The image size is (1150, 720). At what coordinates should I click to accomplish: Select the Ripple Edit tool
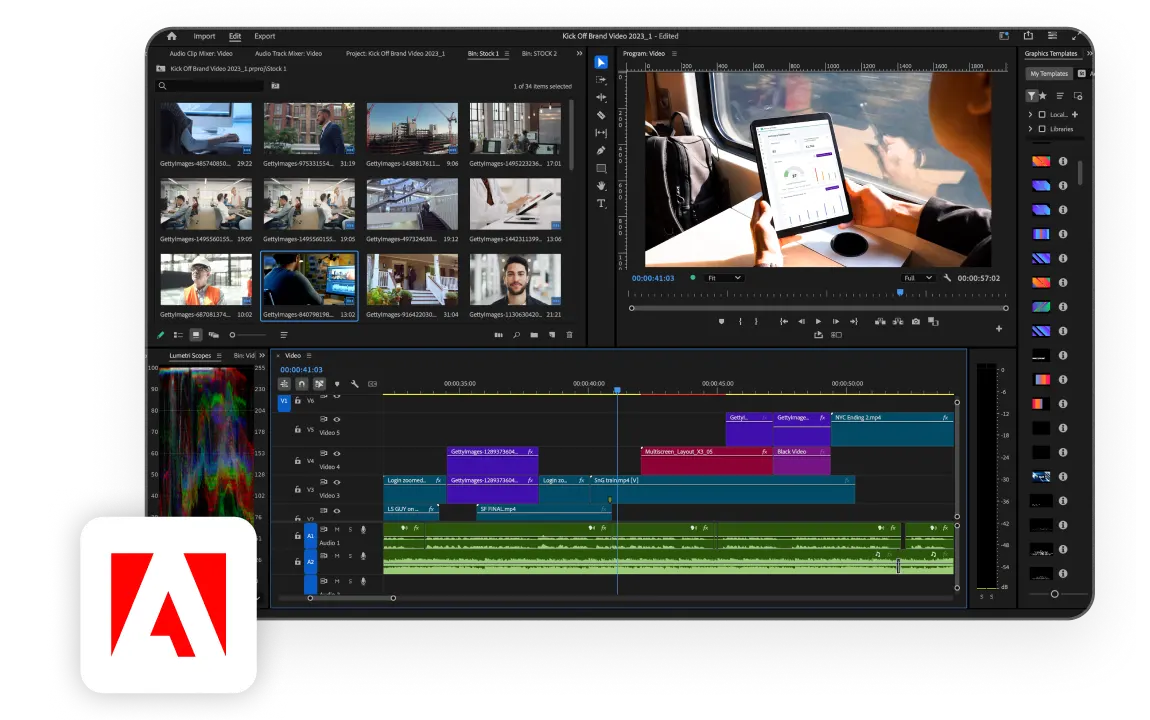(x=601, y=98)
